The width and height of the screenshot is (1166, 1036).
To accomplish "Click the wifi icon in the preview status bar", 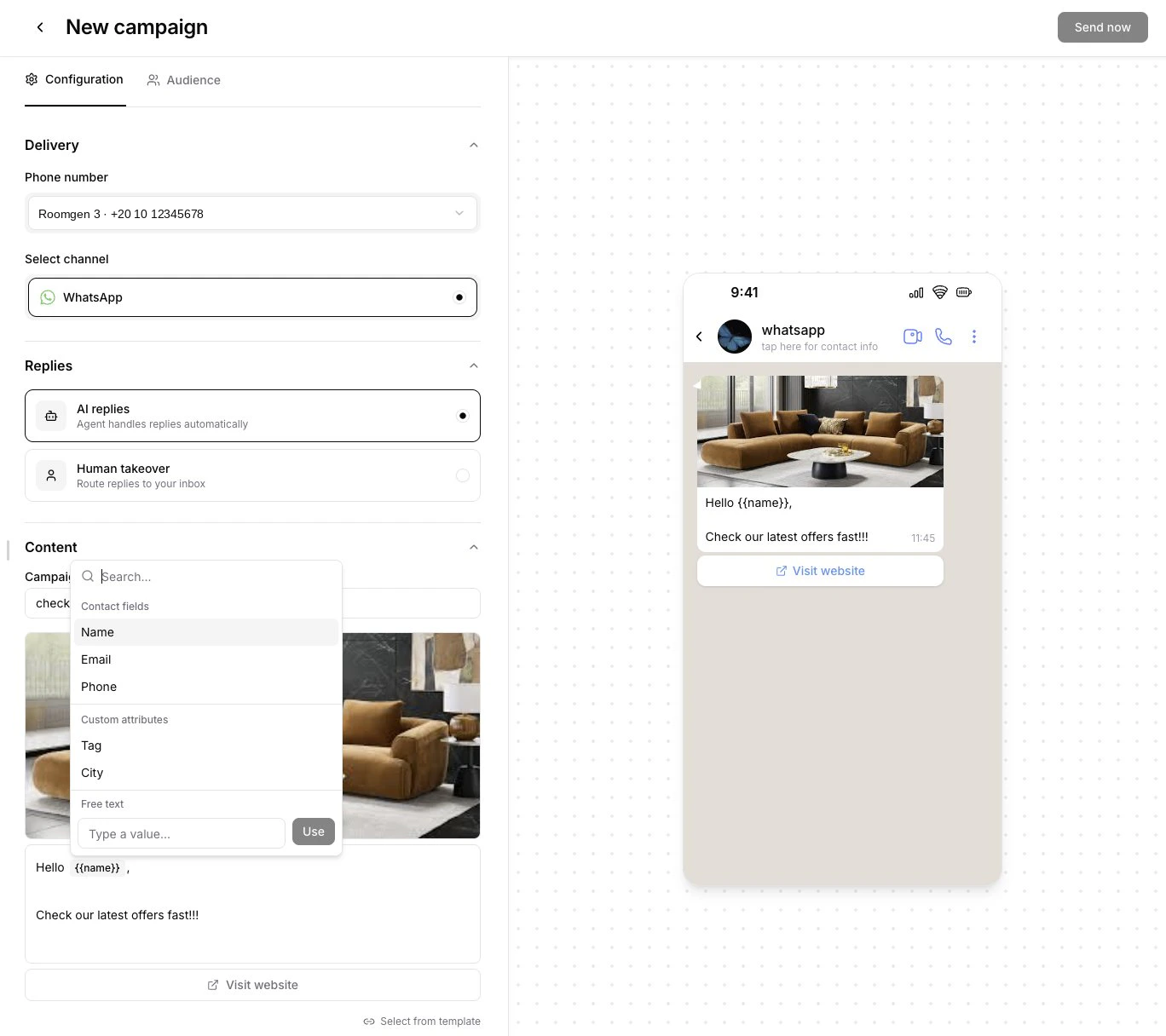I will click(x=940, y=292).
